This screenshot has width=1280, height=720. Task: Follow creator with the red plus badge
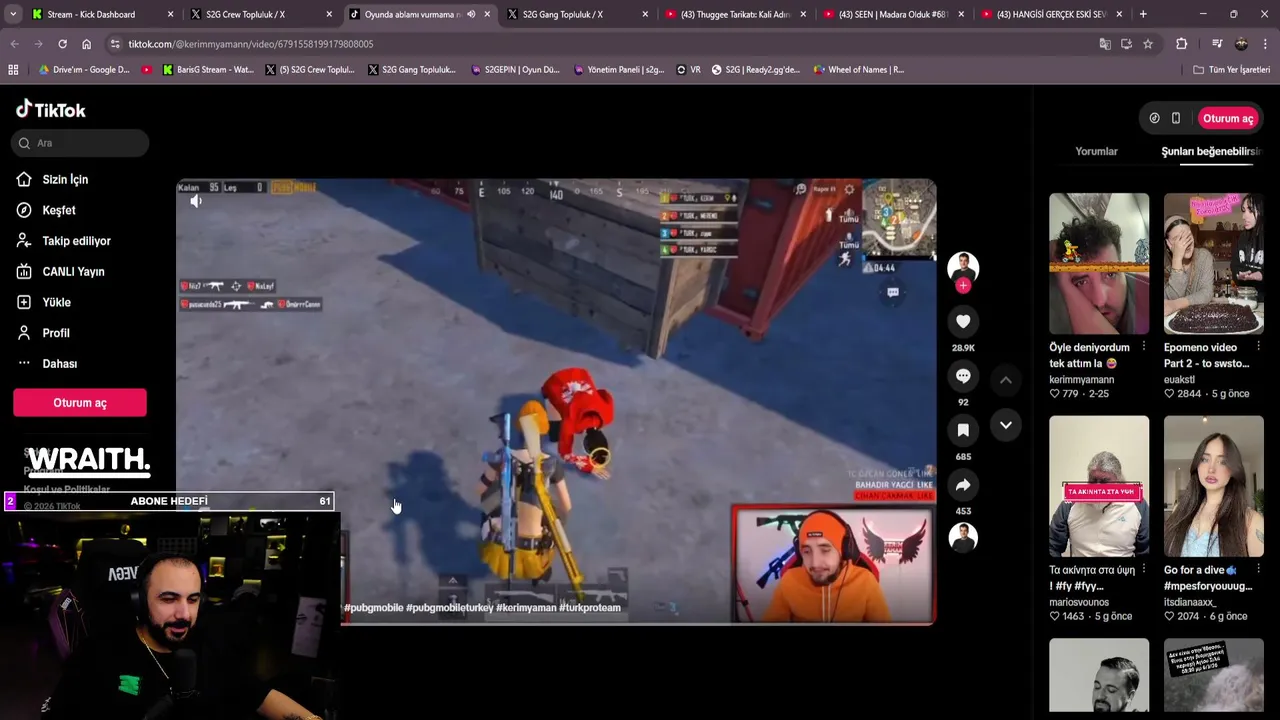point(963,286)
